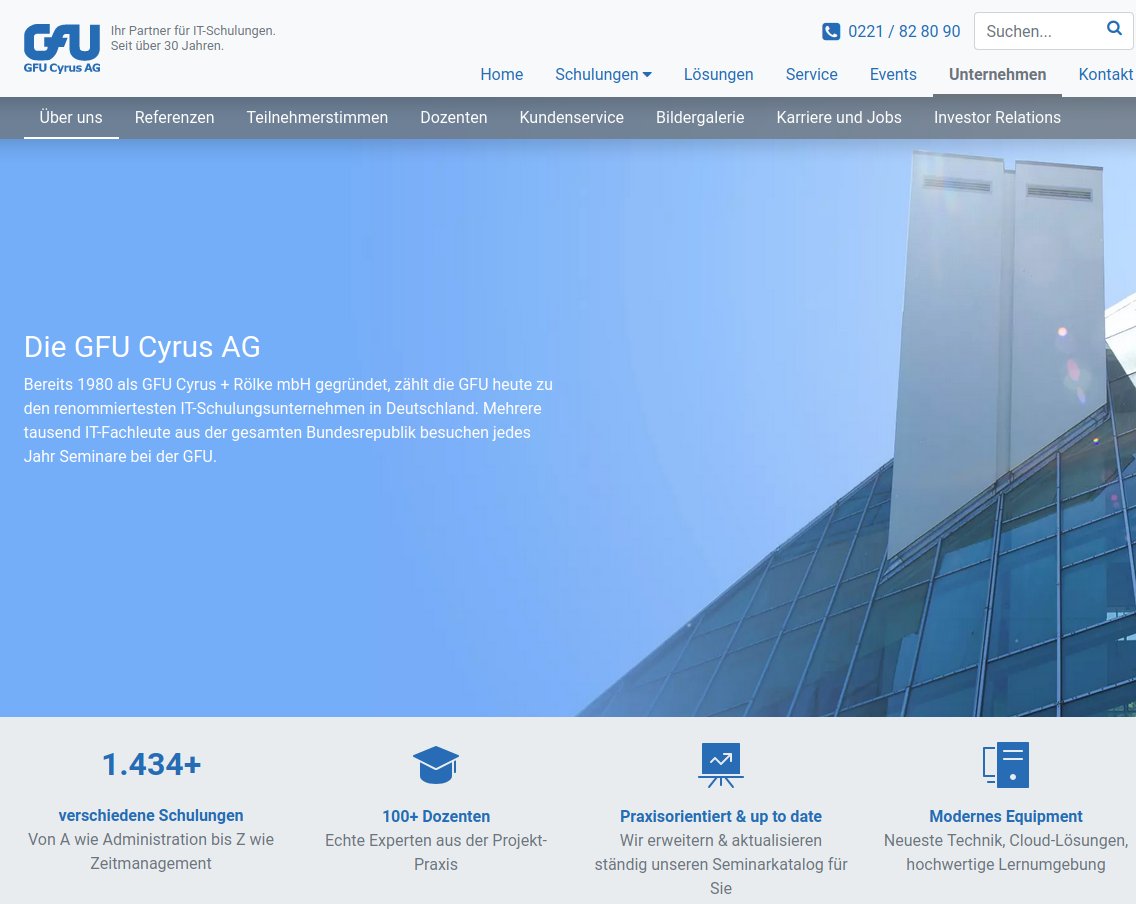The height and width of the screenshot is (904, 1136).
Task: Click the GFU Cyrus AG logo
Action: click(x=62, y=49)
